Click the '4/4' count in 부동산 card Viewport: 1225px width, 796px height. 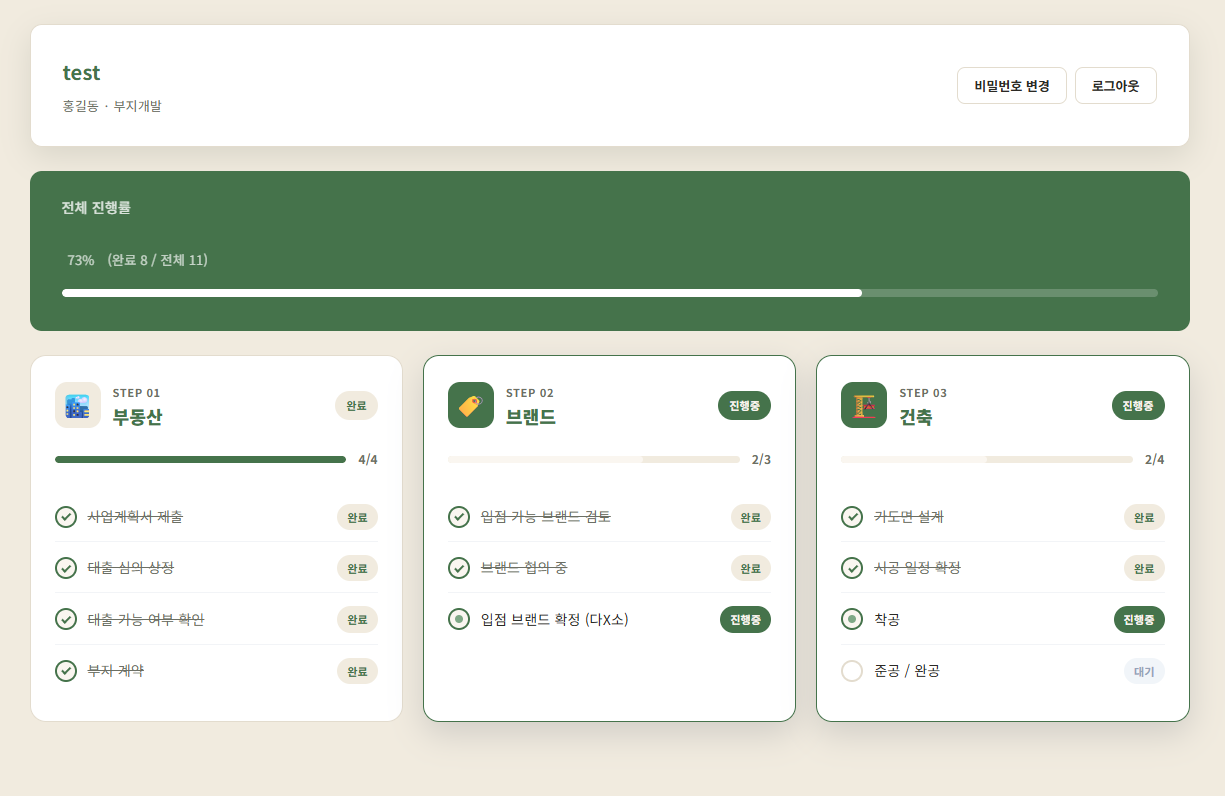368,460
